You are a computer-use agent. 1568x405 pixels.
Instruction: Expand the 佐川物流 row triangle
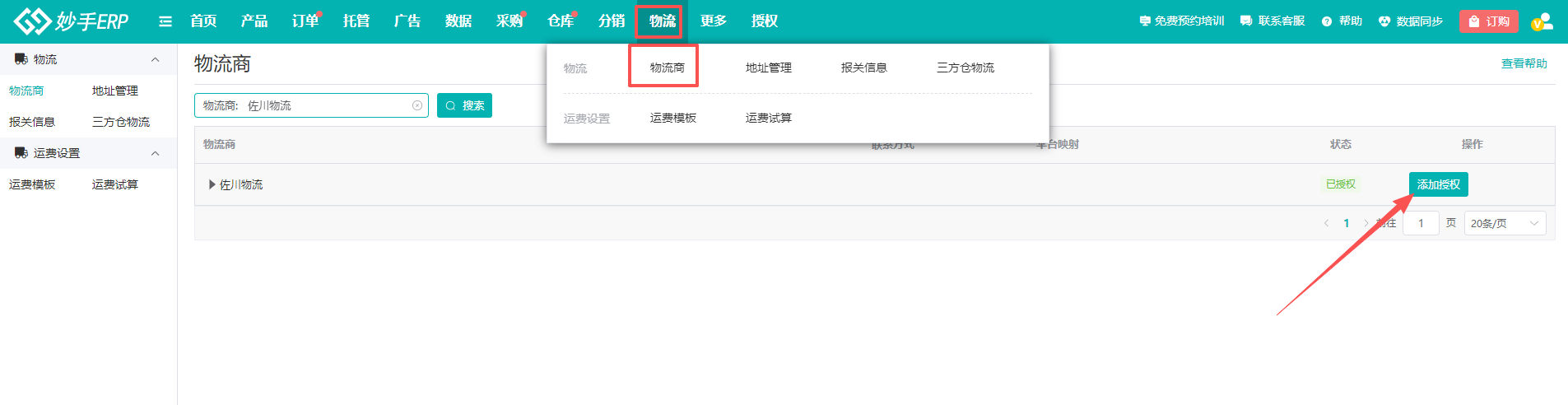point(212,184)
